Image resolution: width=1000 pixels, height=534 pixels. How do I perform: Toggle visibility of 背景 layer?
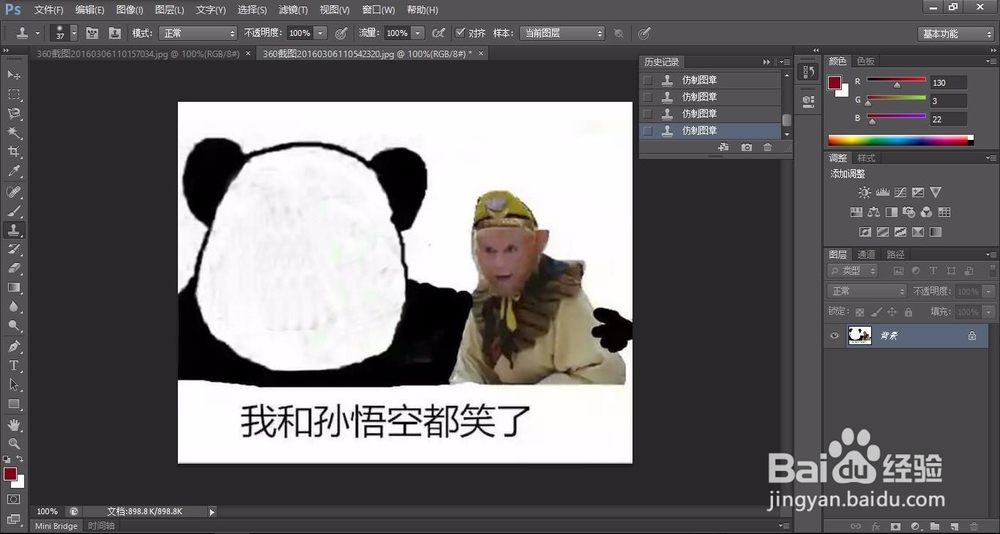click(834, 336)
